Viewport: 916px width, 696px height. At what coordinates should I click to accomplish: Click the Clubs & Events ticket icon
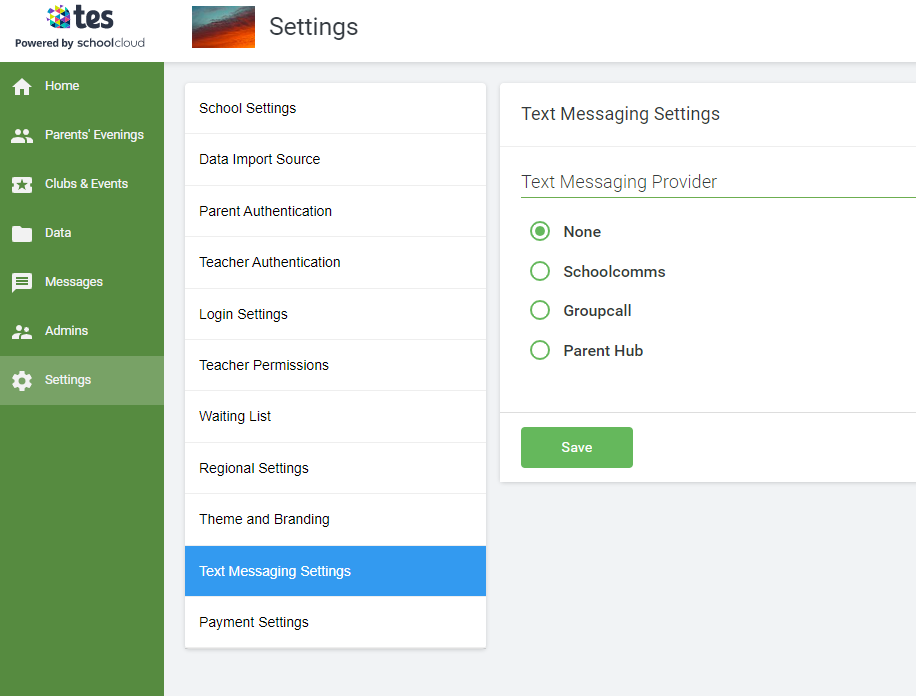pos(22,185)
